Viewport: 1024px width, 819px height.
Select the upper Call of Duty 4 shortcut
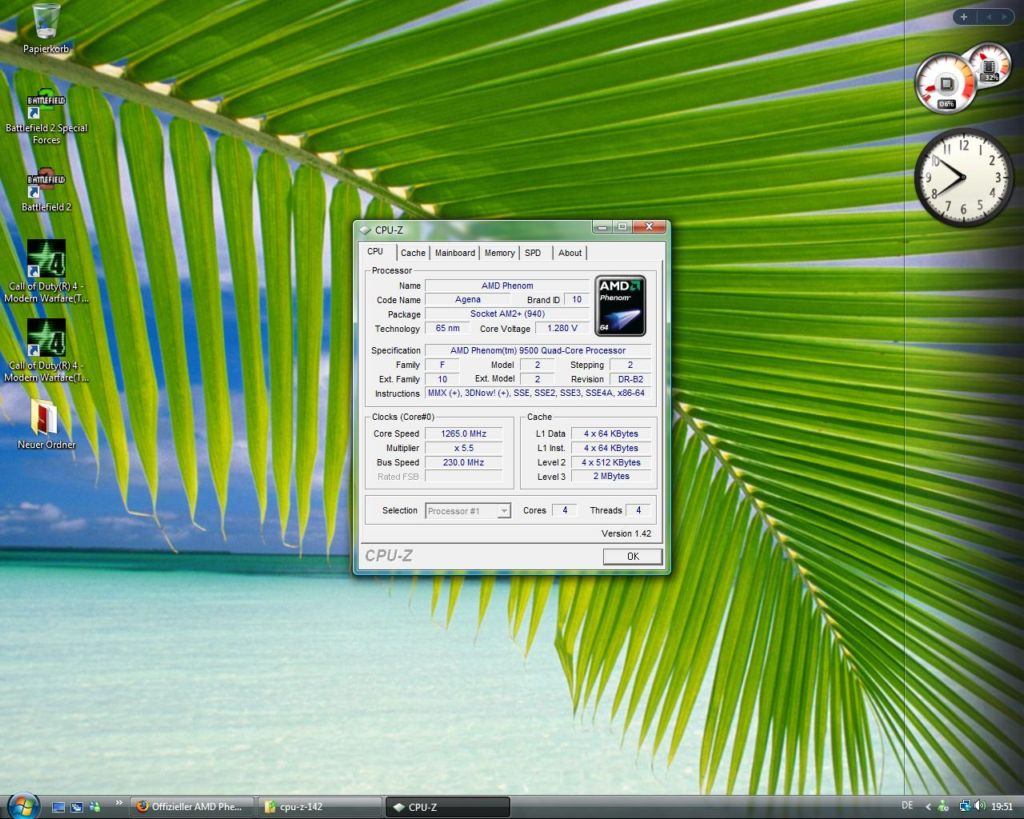[x=46, y=271]
